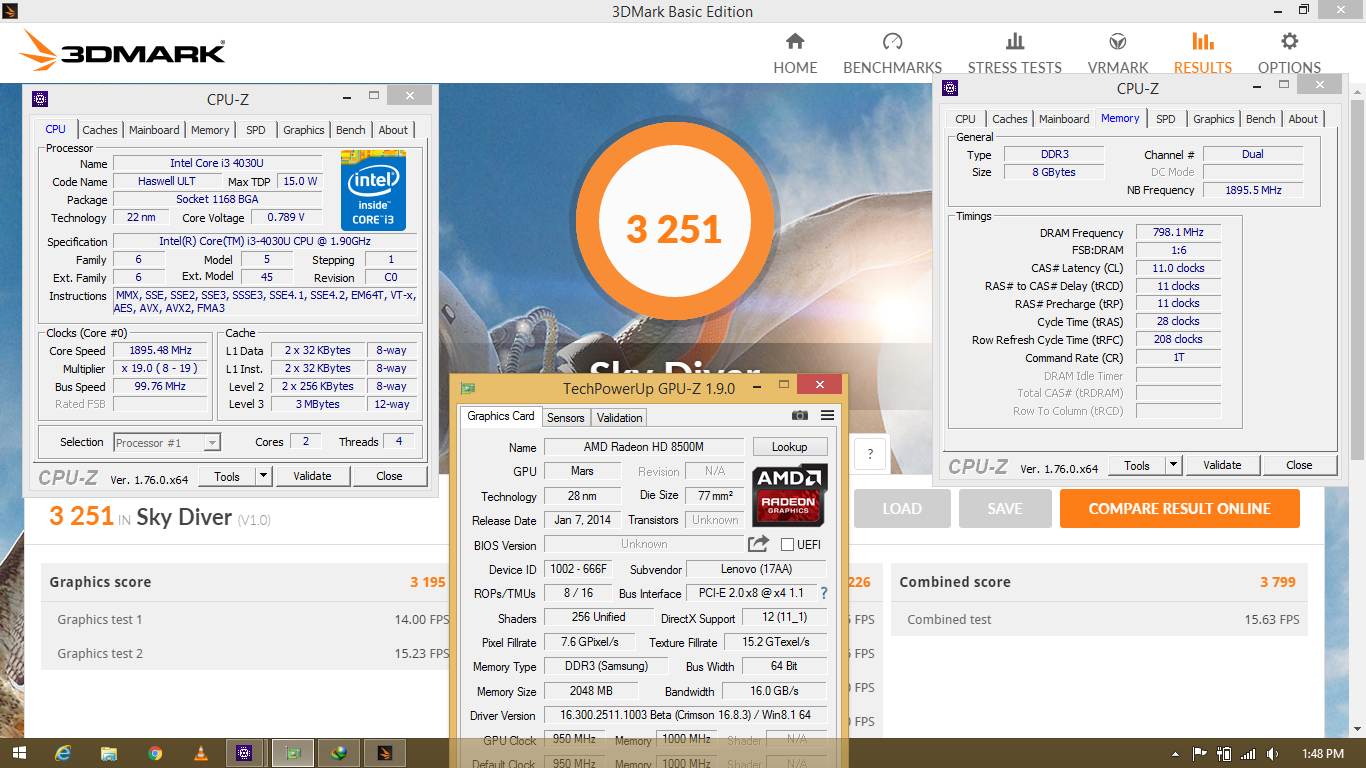This screenshot has height=768, width=1366.
Task: Open the Tools dropdown arrow in right CPU-Z
Action: tap(1174, 465)
